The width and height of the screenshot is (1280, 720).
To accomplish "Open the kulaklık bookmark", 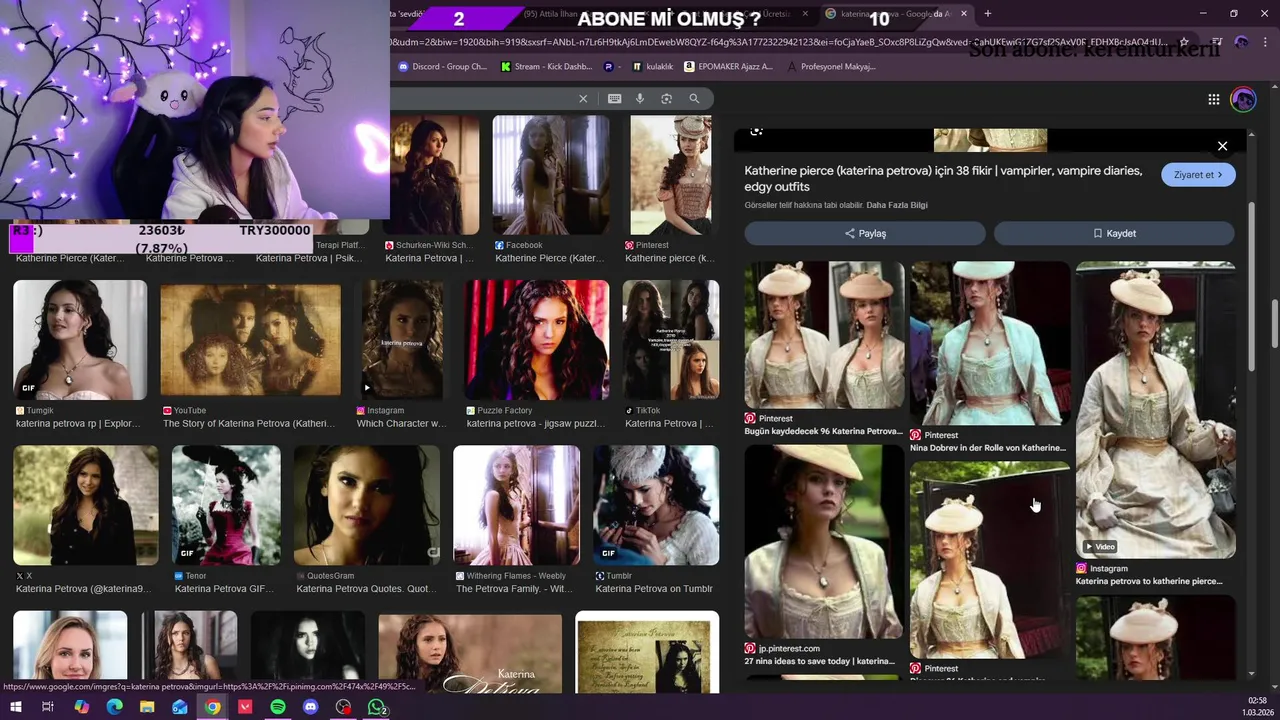I will pyautogui.click(x=653, y=67).
